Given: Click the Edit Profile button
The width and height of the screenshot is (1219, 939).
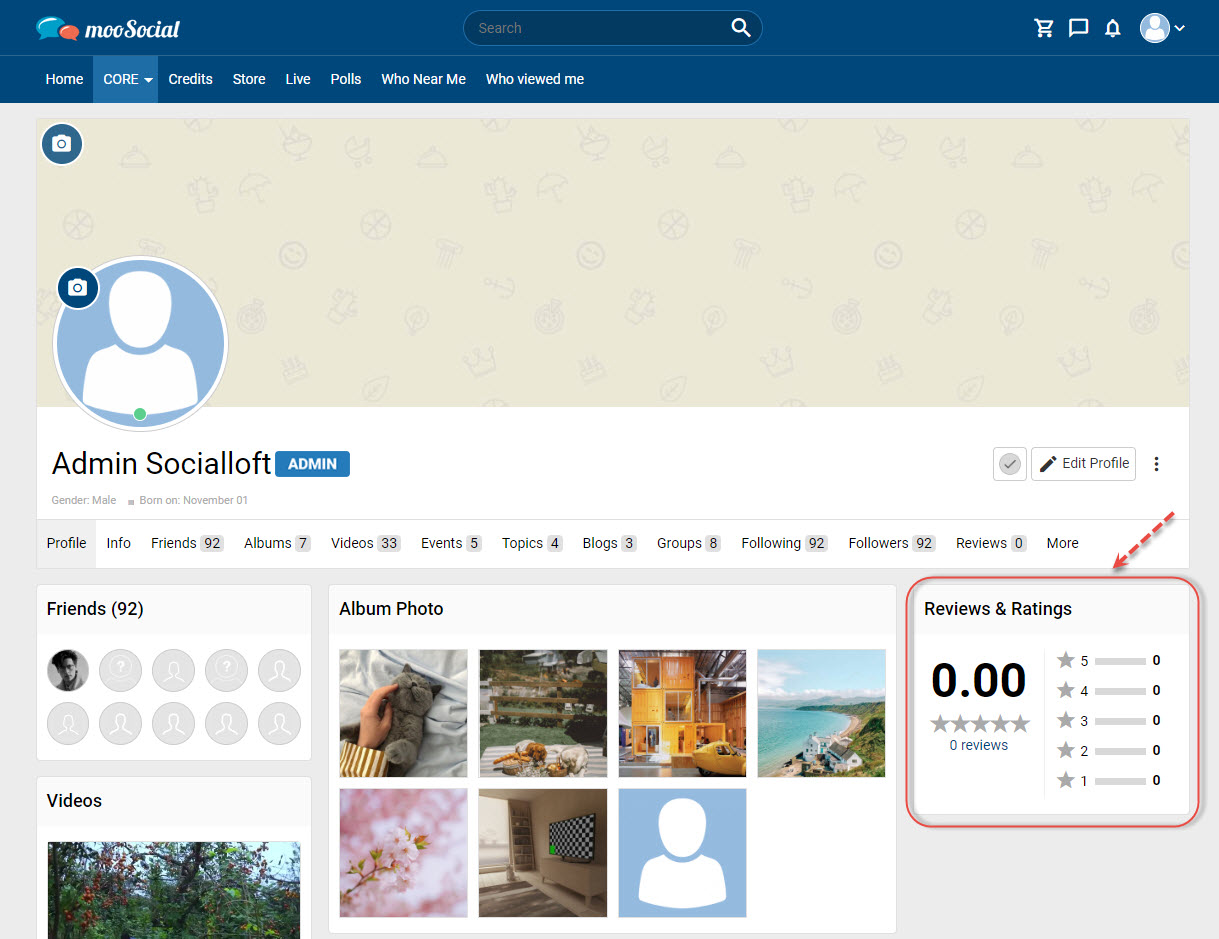Looking at the screenshot, I should coord(1083,464).
